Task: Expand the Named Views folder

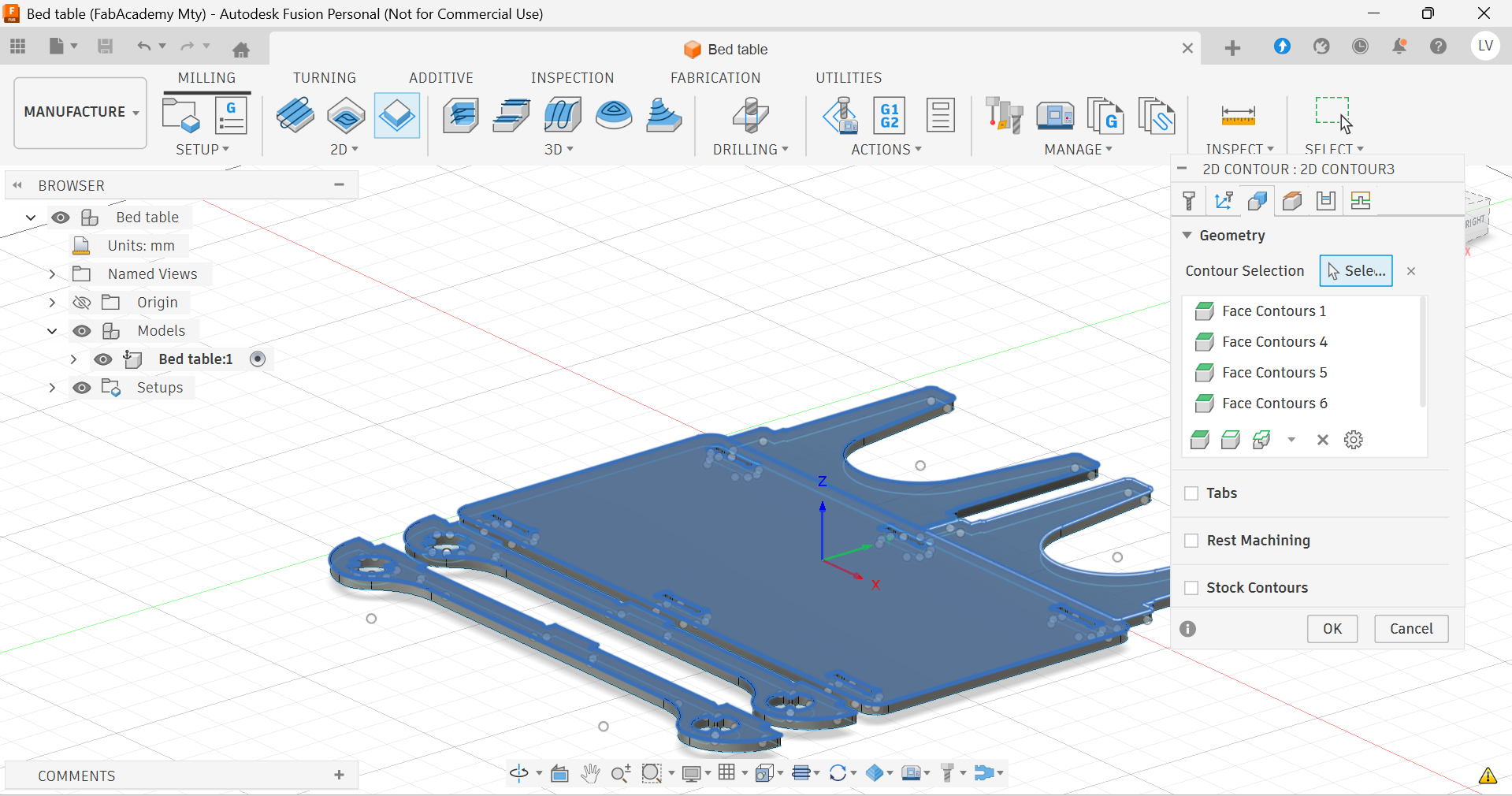Action: click(52, 274)
